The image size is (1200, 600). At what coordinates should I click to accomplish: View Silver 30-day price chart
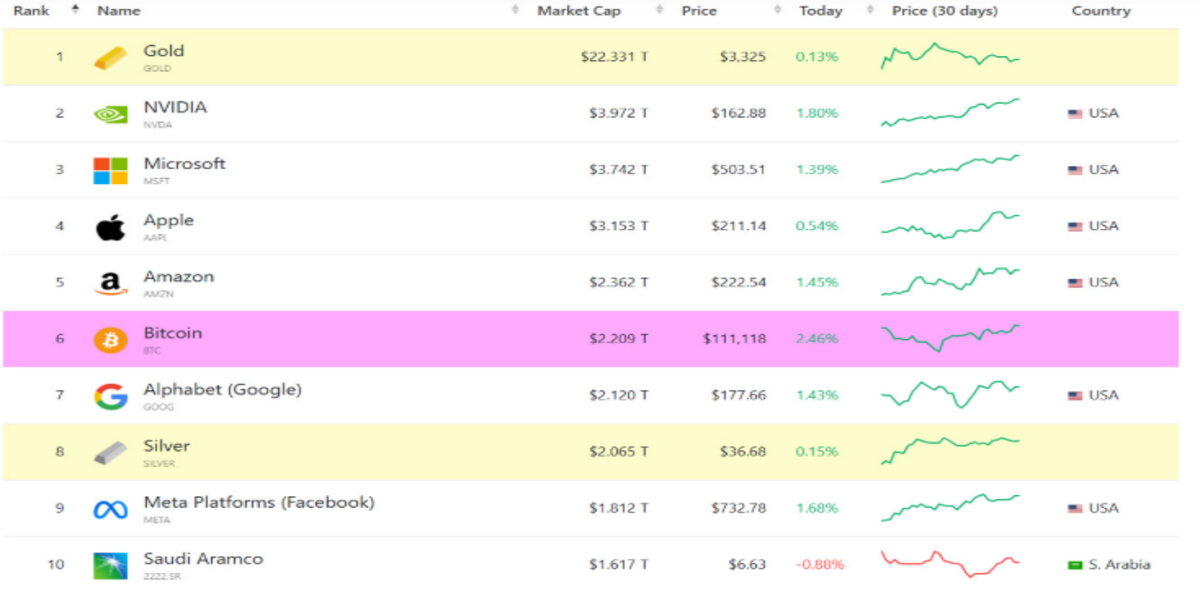(x=950, y=451)
